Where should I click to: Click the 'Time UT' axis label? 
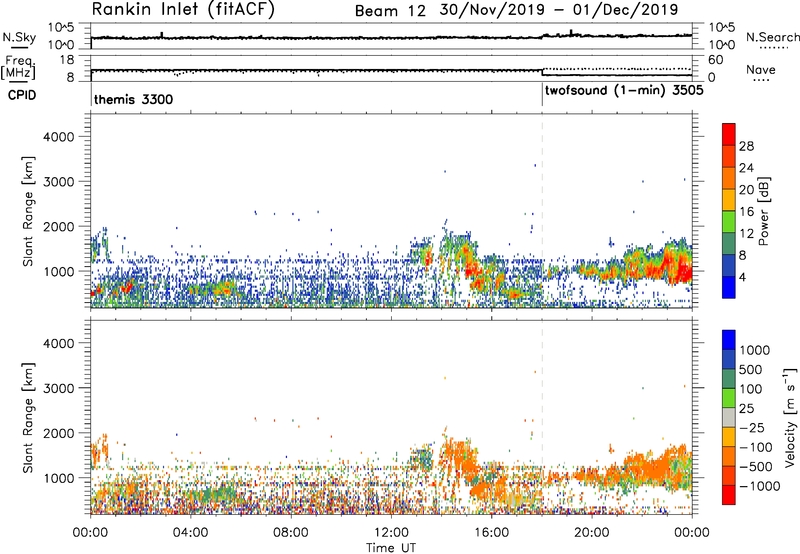[391, 548]
